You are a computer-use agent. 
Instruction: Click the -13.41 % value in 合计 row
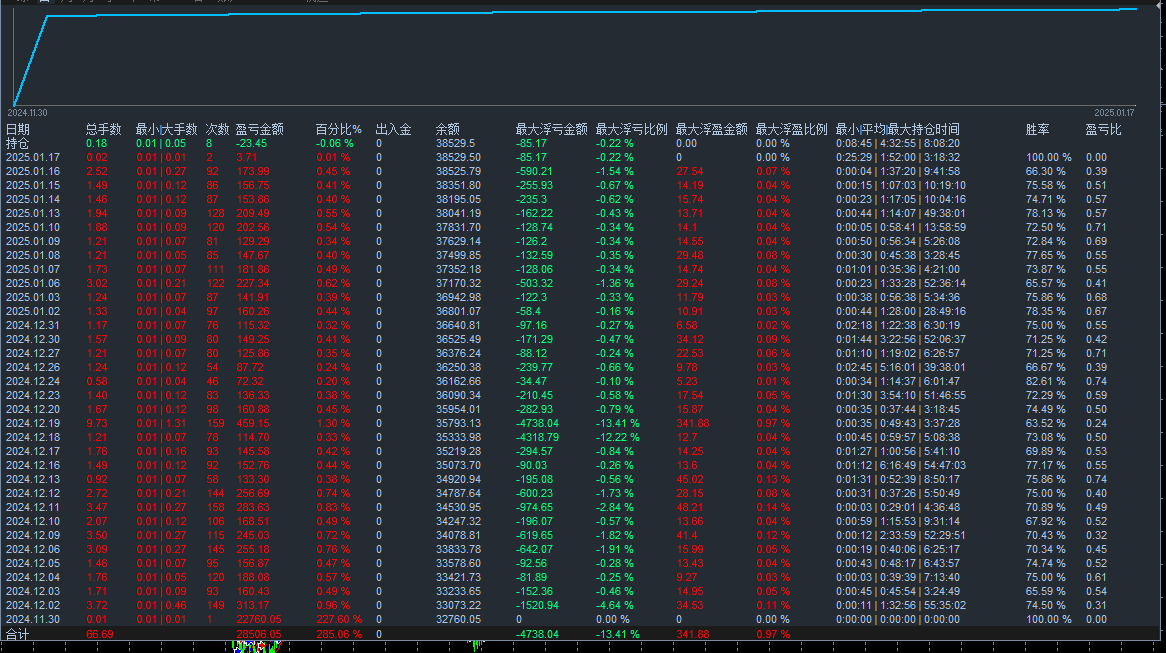(617, 634)
